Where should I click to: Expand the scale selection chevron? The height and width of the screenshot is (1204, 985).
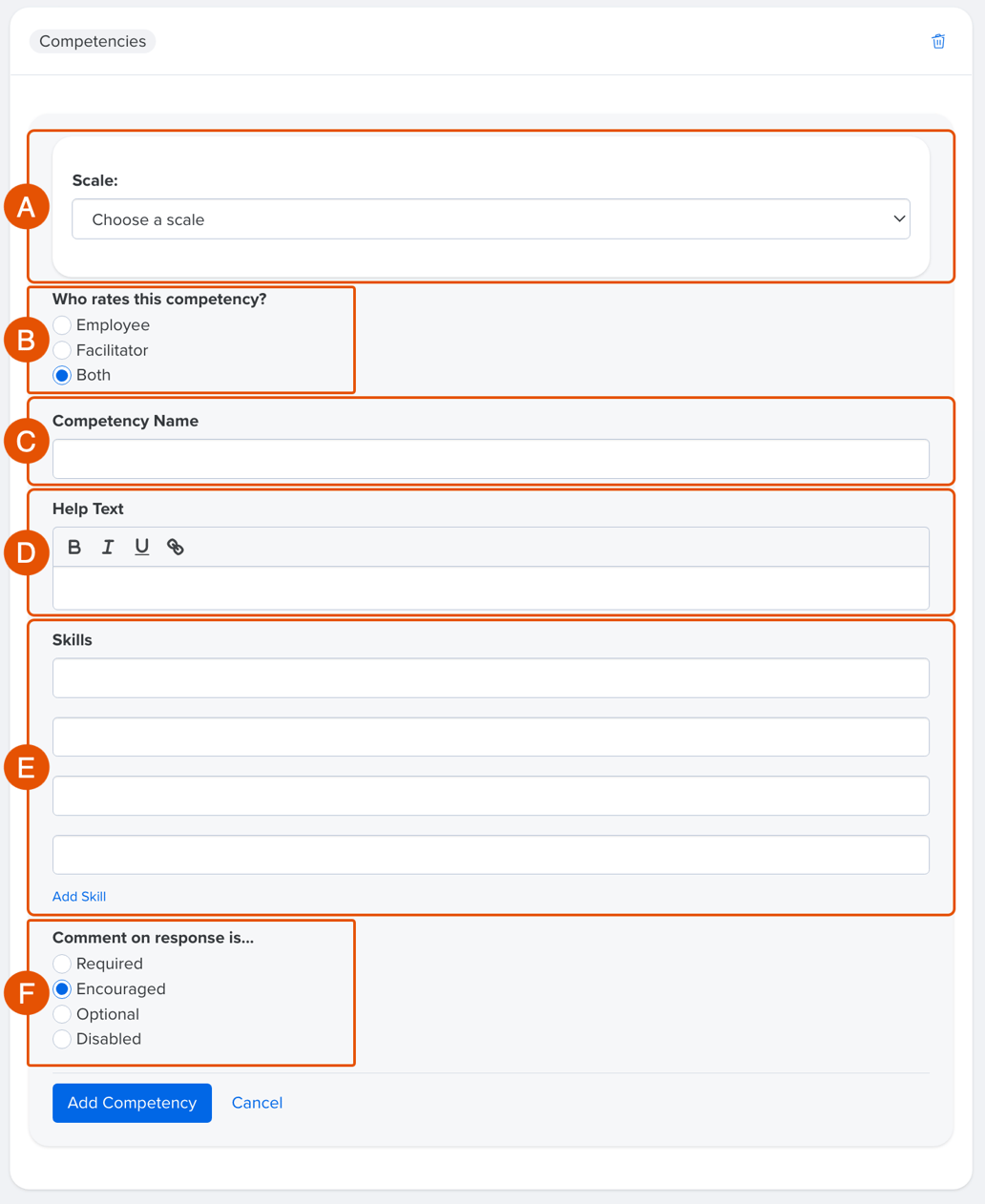[x=898, y=218]
